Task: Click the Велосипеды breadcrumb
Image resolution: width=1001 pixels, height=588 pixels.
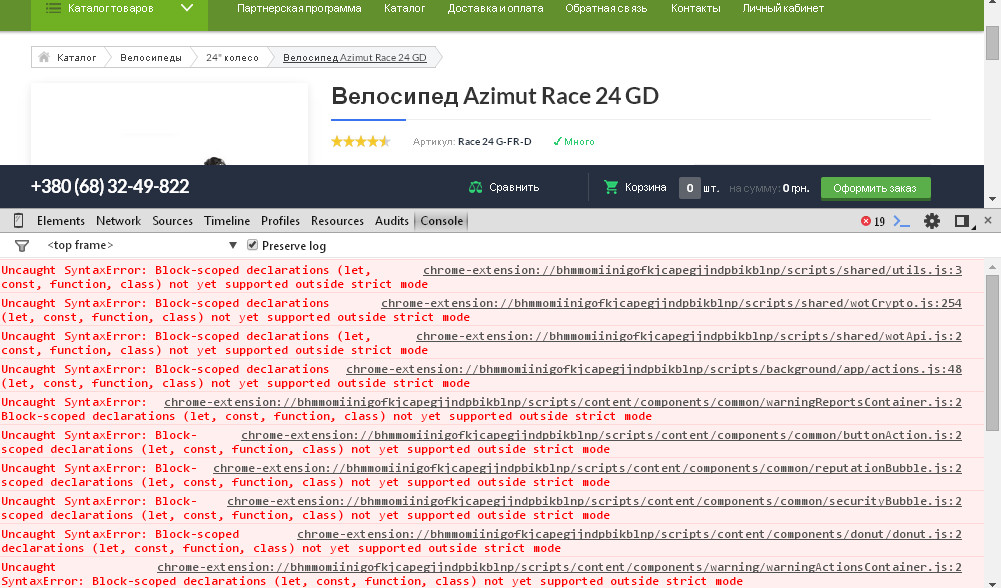Action: click(151, 57)
